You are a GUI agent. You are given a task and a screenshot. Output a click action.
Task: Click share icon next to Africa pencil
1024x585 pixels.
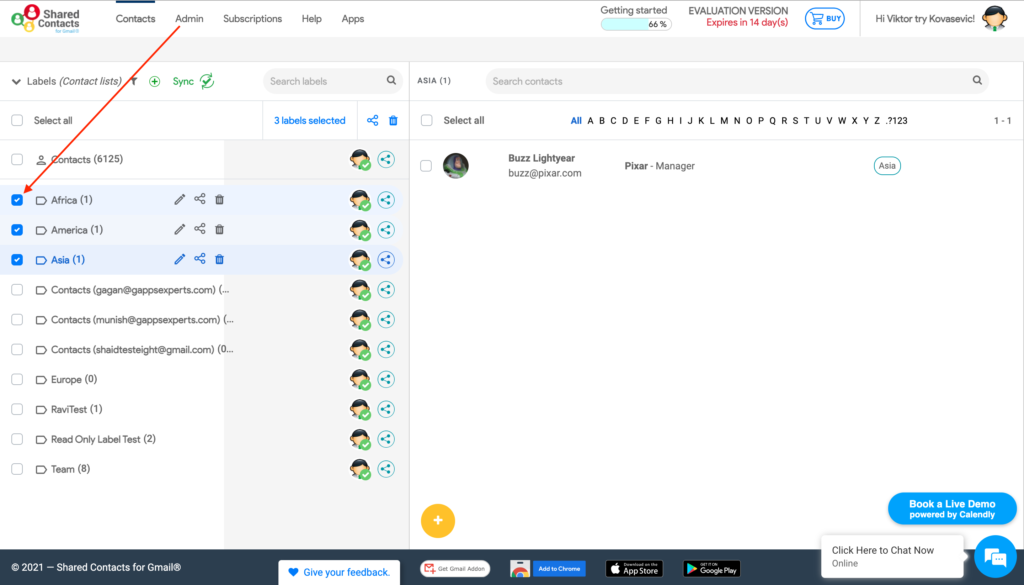(x=200, y=199)
